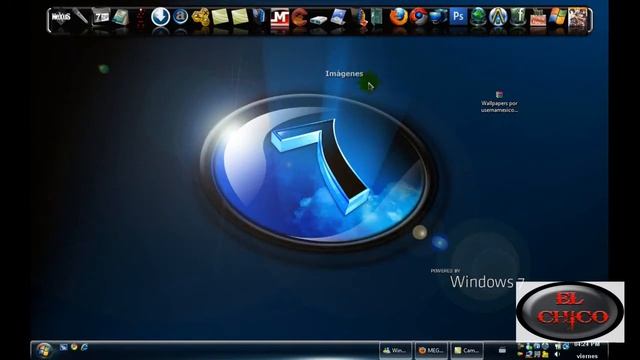
Task: Open CCleaner red C dock icon
Action: pos(299,18)
